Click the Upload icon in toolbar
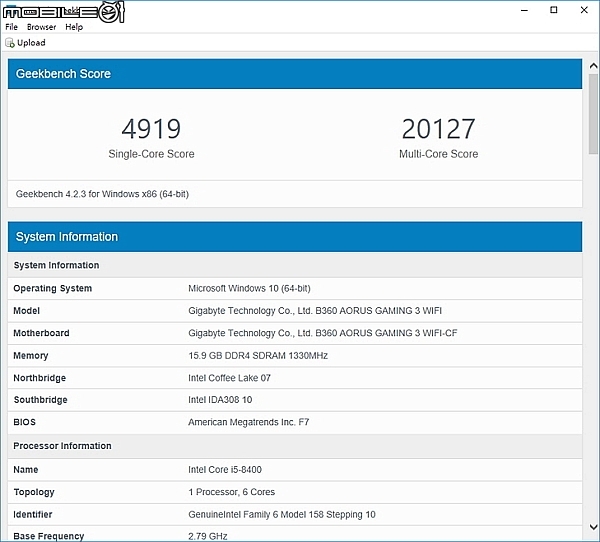This screenshot has height=542, width=600. point(10,43)
